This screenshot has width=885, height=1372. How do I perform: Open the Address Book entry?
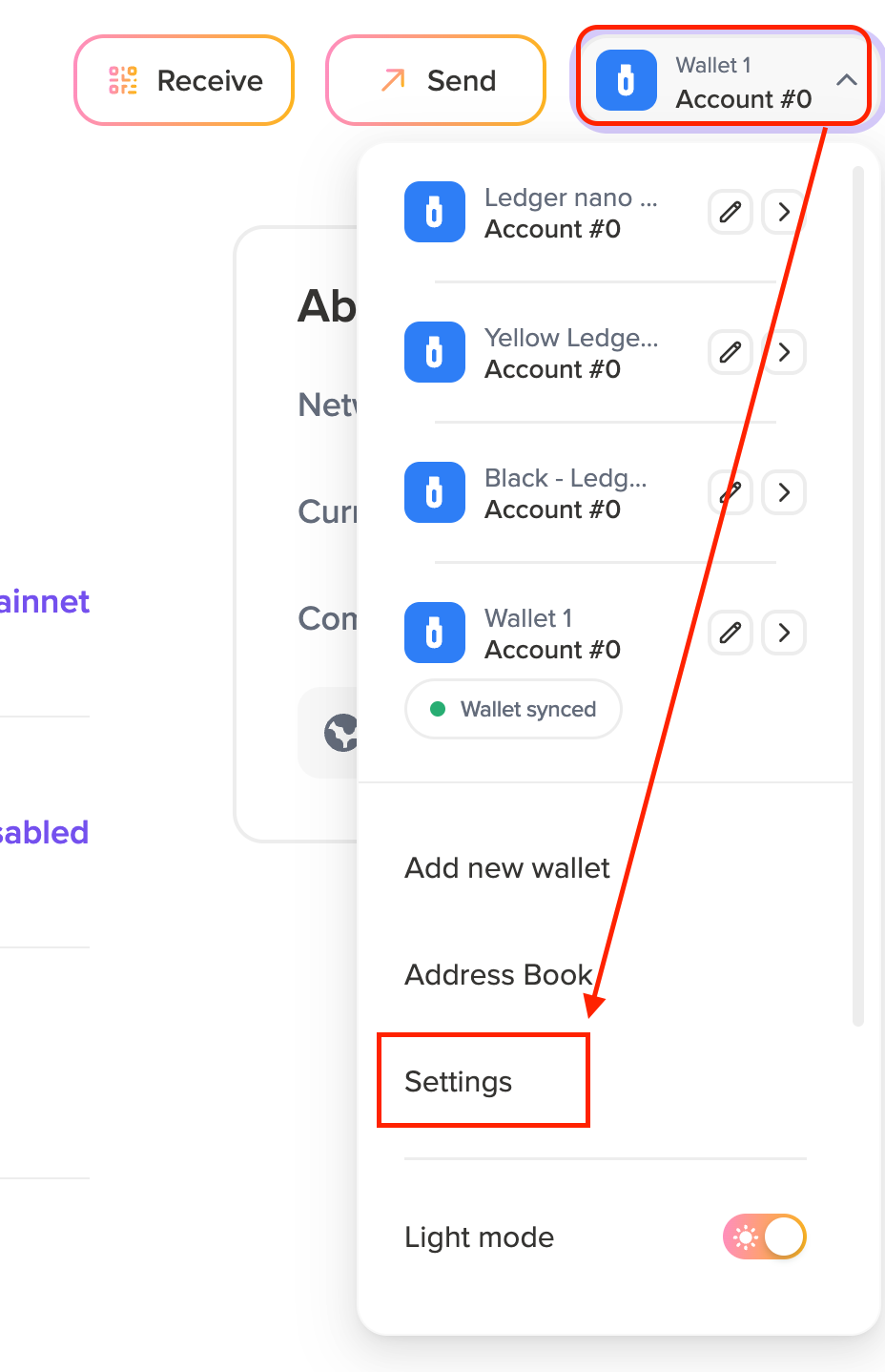coord(499,975)
